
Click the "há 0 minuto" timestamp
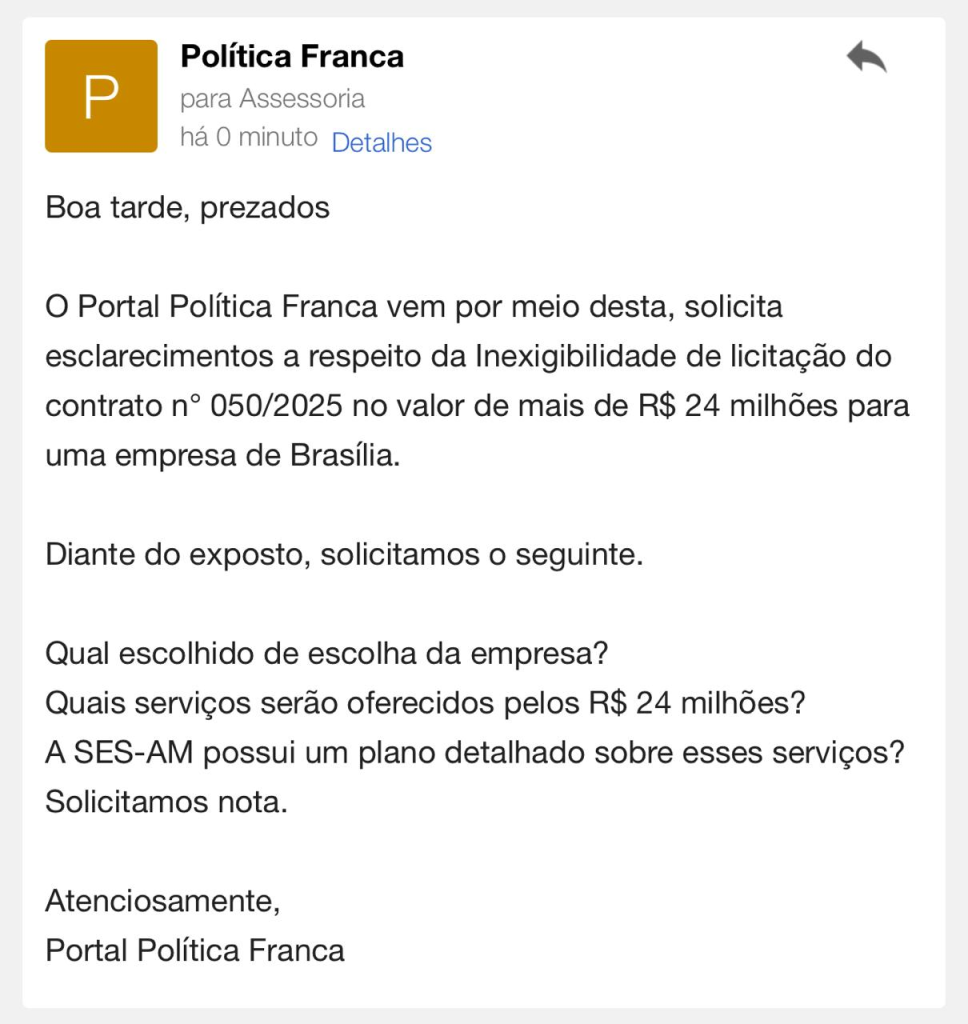[x=248, y=137]
